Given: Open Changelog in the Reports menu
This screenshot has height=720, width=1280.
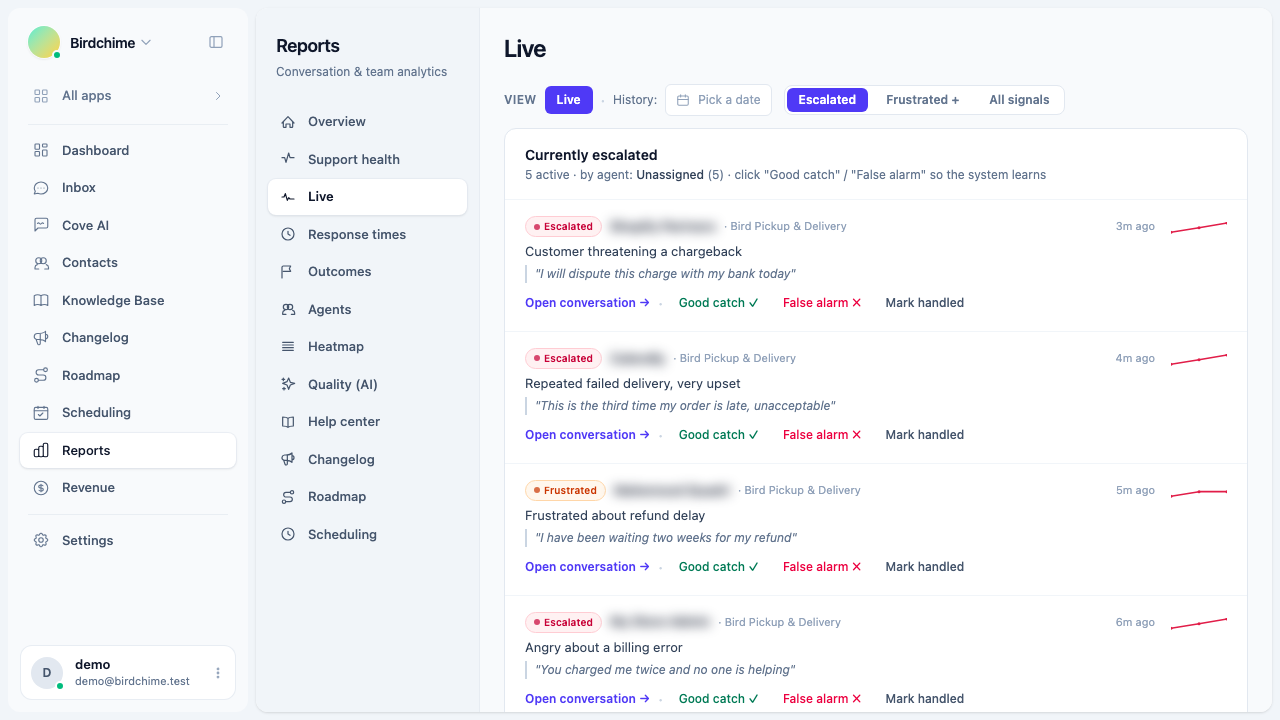Looking at the screenshot, I should coord(367,459).
